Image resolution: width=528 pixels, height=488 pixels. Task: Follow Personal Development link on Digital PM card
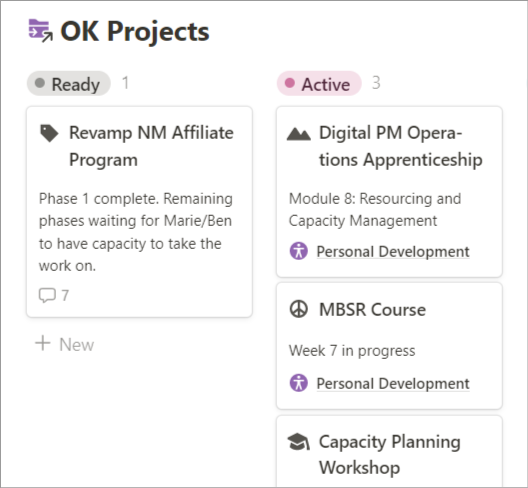coord(393,252)
